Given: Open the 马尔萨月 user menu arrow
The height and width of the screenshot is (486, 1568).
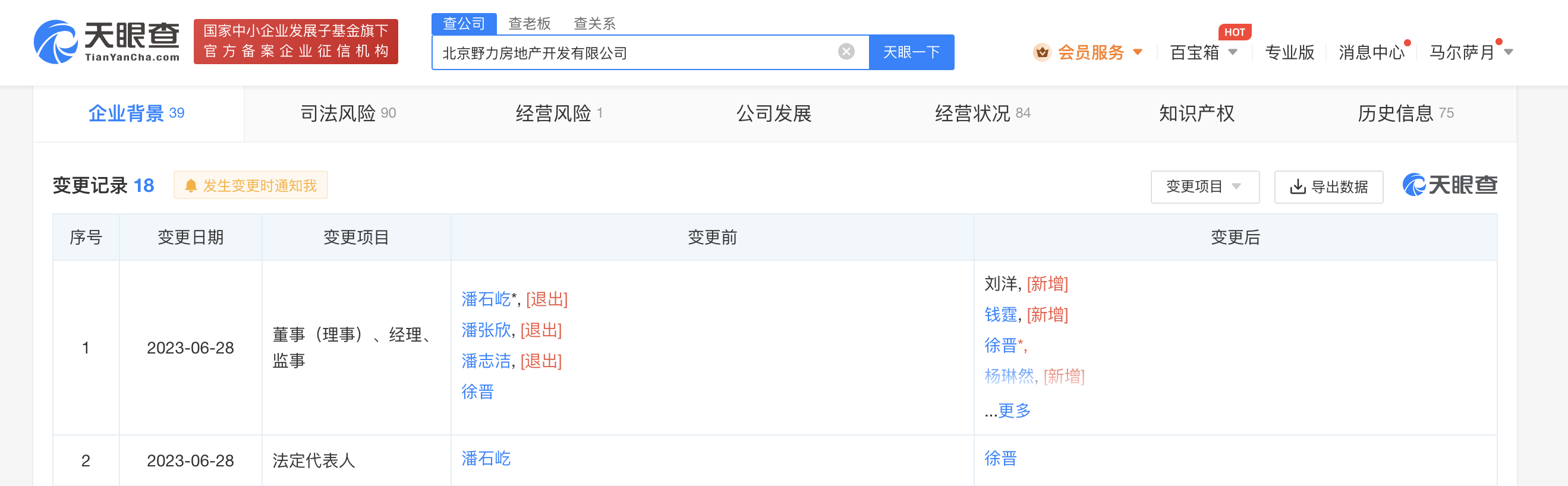Looking at the screenshot, I should tap(1509, 52).
